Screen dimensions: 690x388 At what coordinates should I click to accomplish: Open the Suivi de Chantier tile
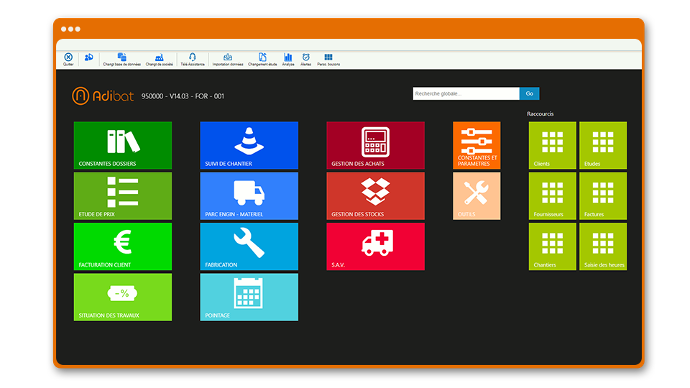249,146
